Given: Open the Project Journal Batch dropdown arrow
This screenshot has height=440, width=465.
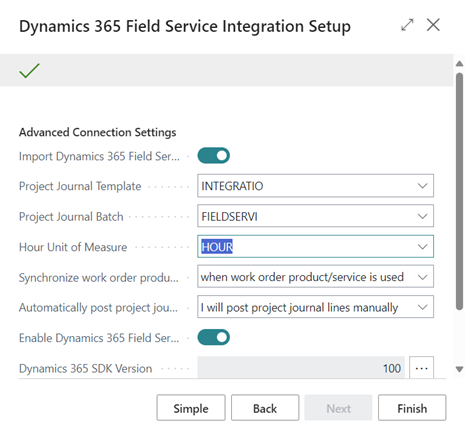Looking at the screenshot, I should pos(422,216).
